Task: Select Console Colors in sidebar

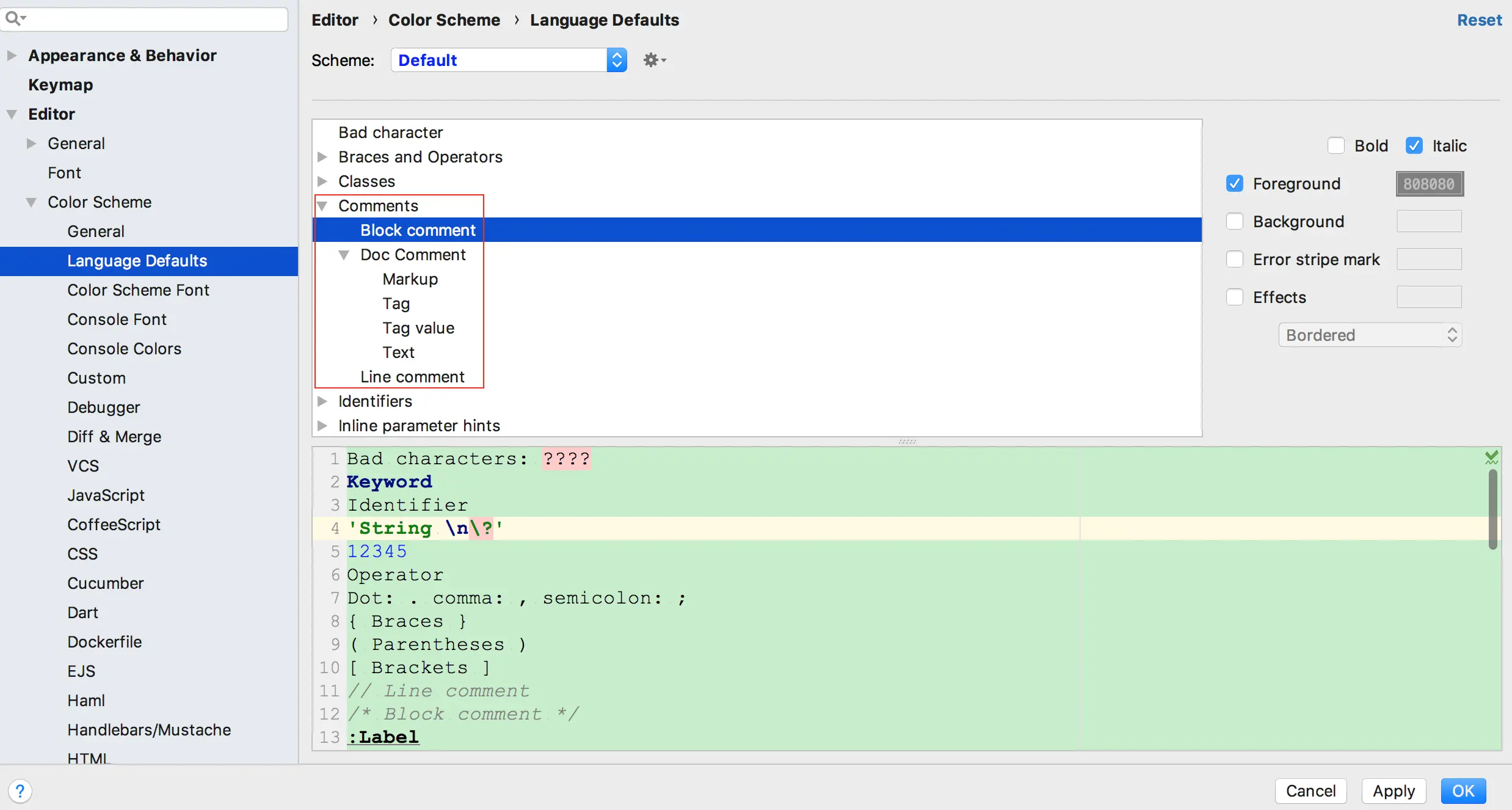Action: coord(124,349)
